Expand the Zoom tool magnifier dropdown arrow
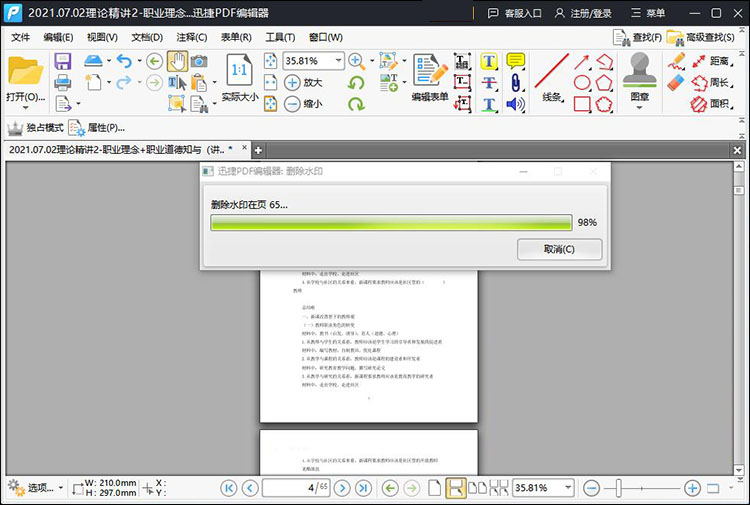750x505 pixels. coord(372,61)
